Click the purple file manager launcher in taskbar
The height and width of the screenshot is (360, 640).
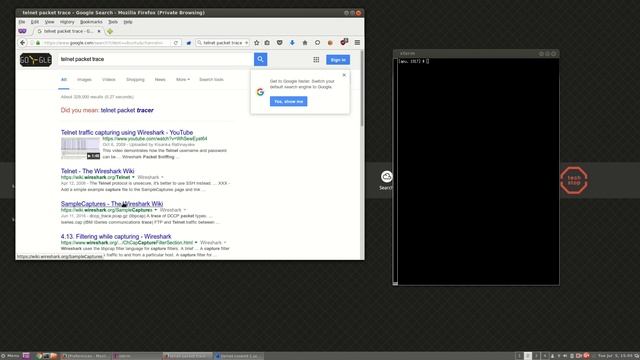coord(26,356)
